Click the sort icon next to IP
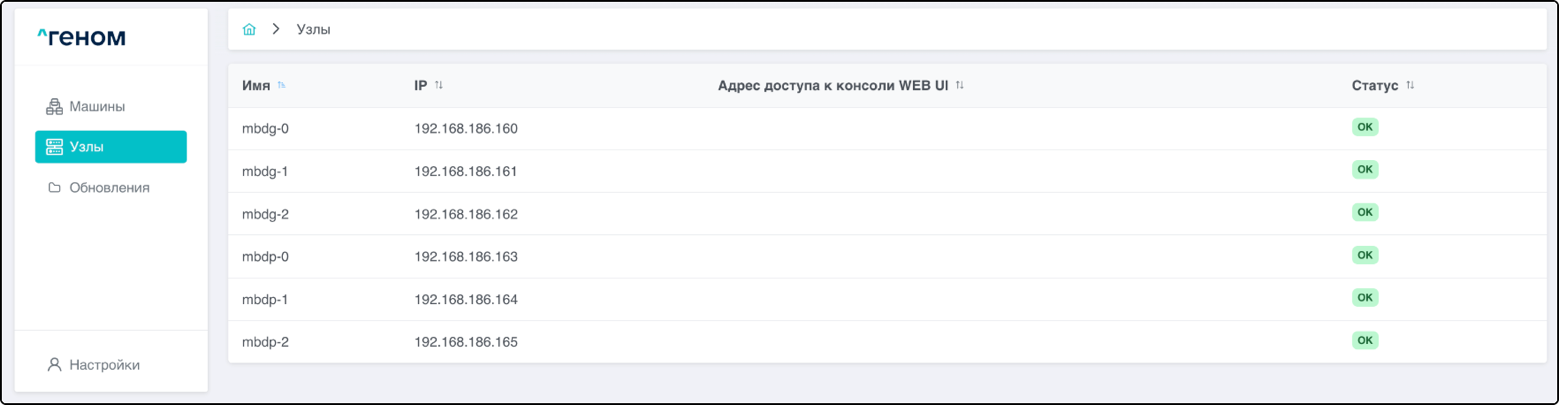The width and height of the screenshot is (1564, 409). (x=438, y=86)
